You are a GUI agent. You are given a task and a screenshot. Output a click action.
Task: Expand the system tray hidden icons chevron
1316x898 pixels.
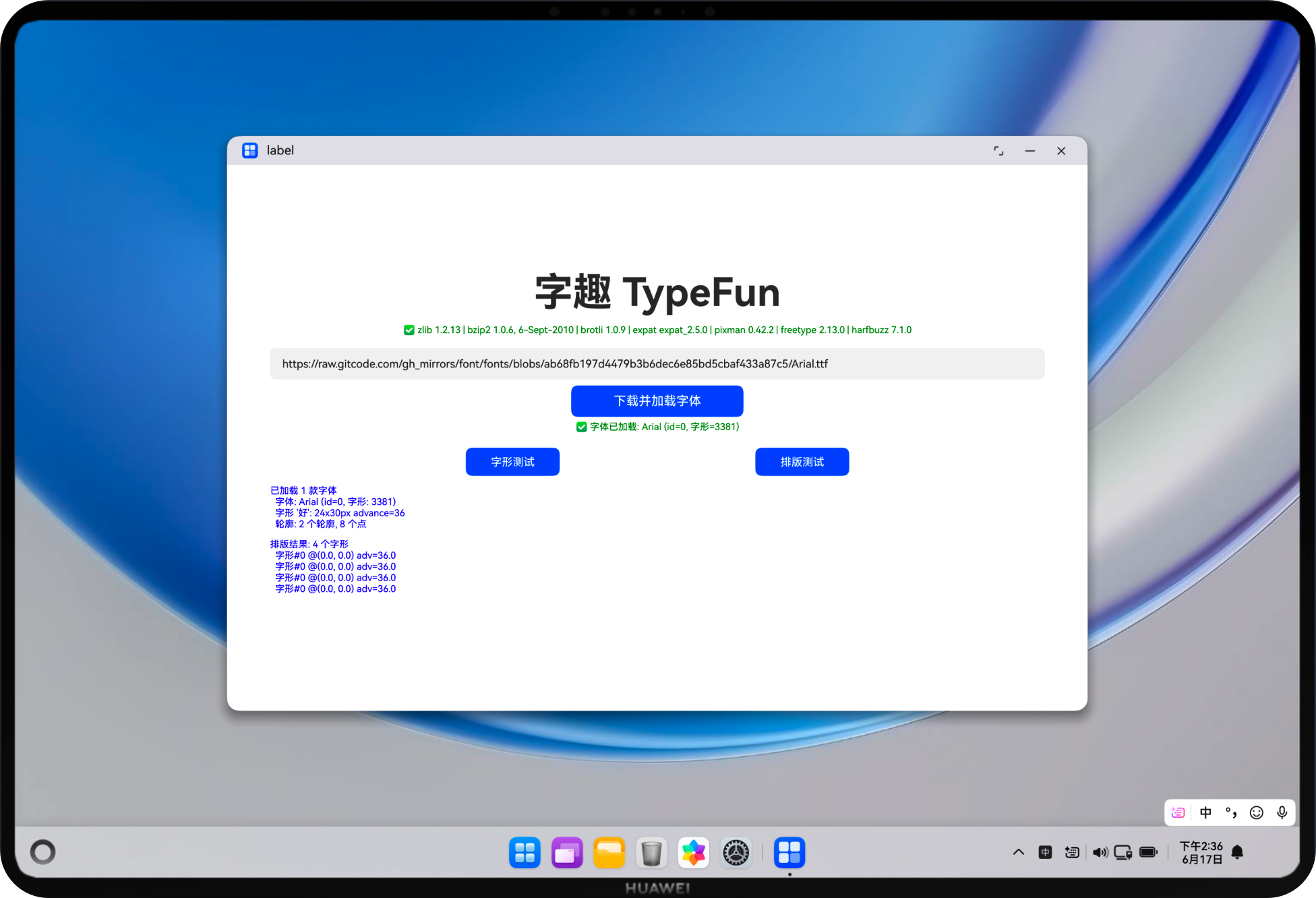[1019, 853]
